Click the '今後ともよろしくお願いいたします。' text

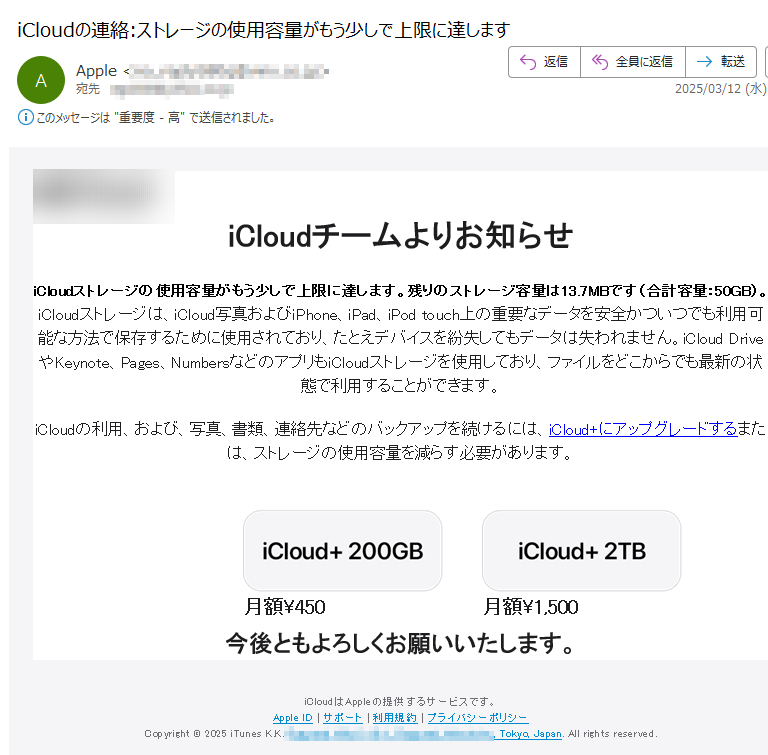400,643
